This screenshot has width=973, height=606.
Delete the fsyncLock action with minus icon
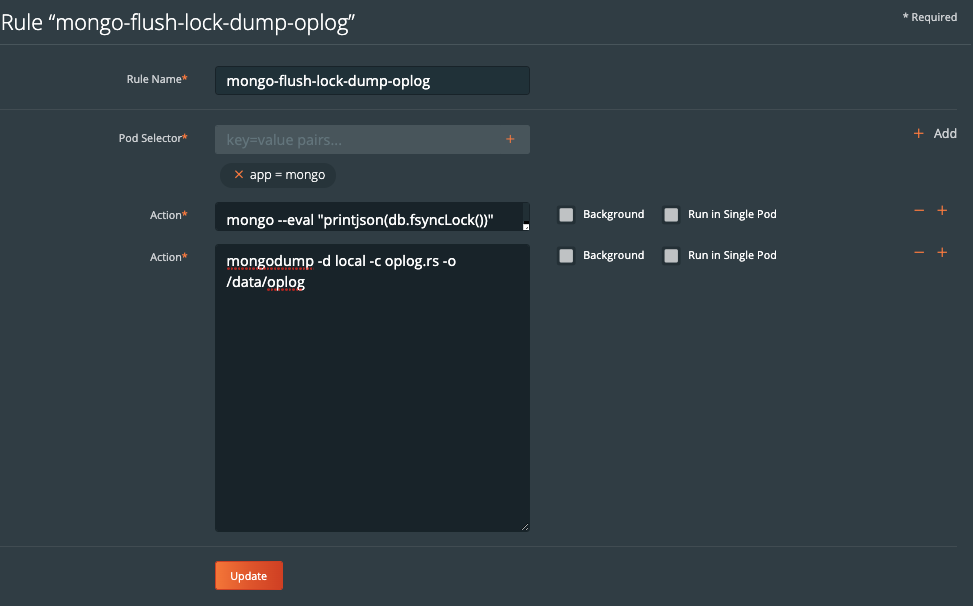pos(919,210)
